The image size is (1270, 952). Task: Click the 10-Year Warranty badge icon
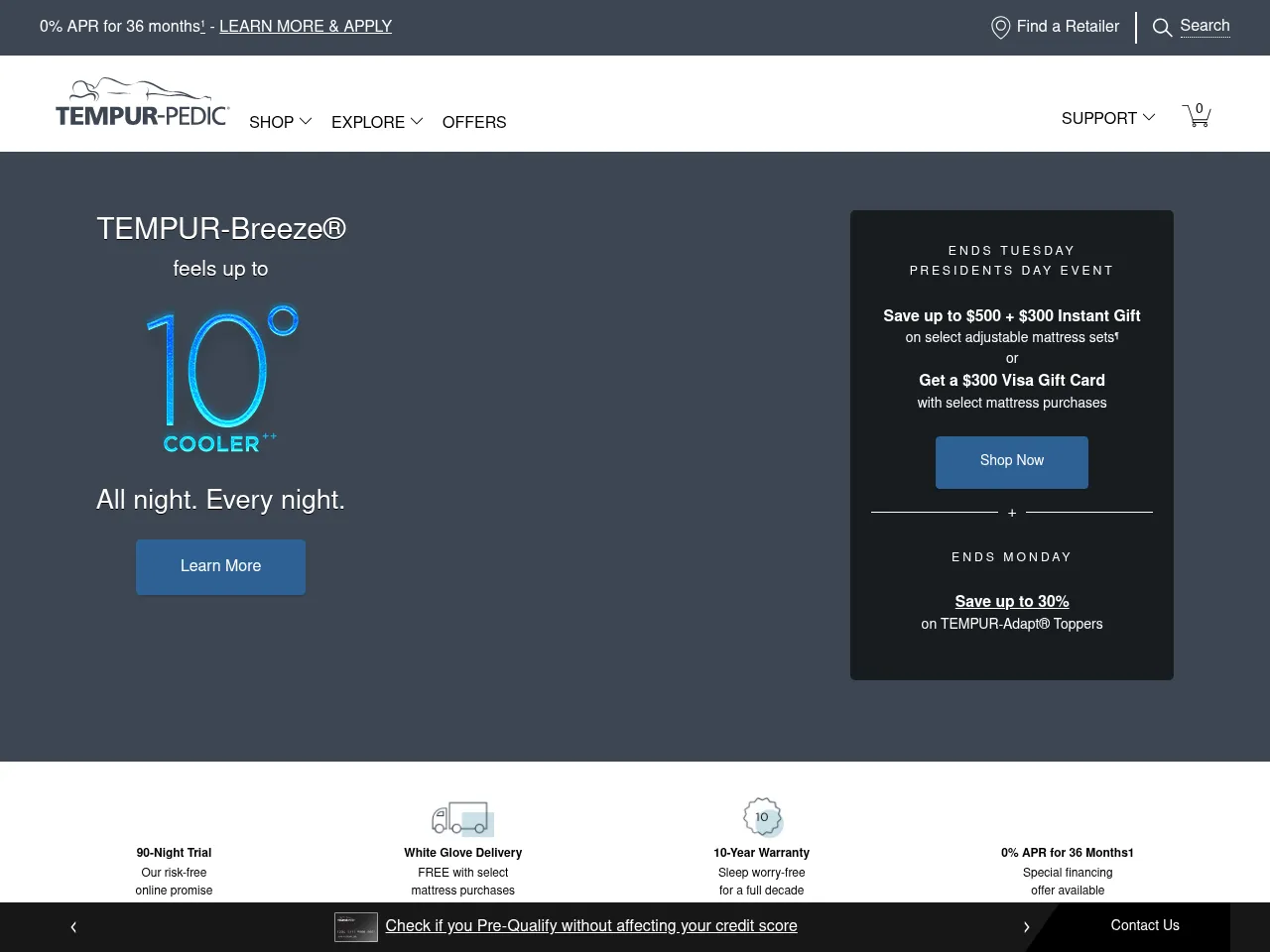(x=762, y=817)
